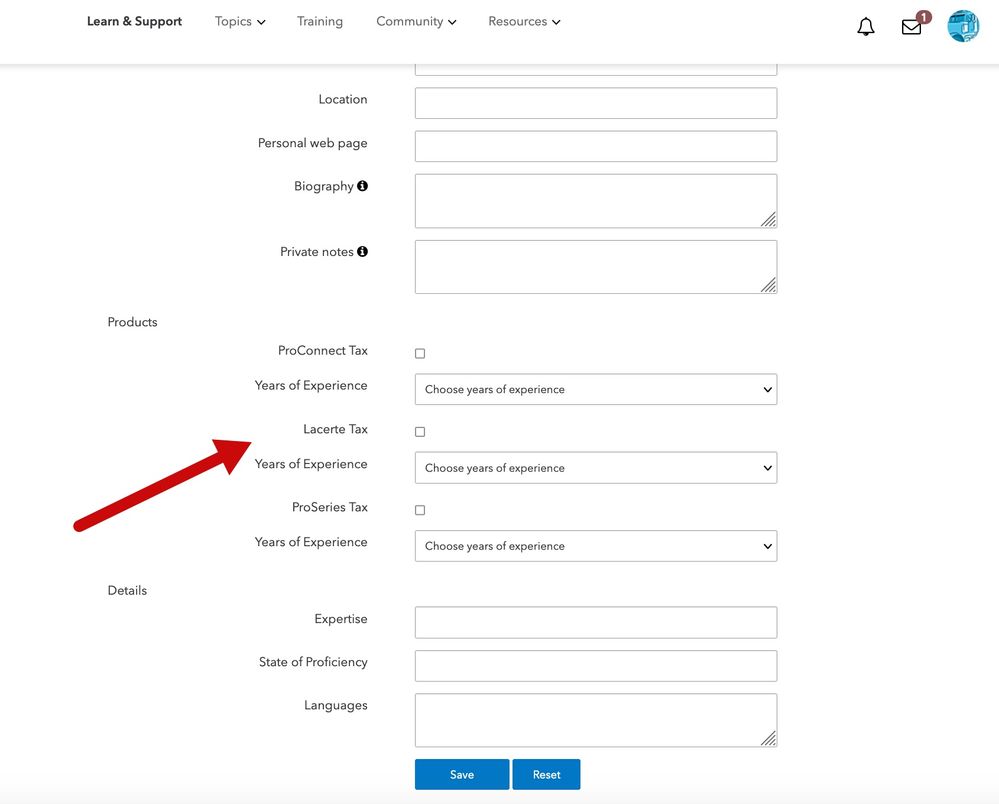This screenshot has height=804, width=999.
Task: Click the Personal web page label
Action: point(312,143)
